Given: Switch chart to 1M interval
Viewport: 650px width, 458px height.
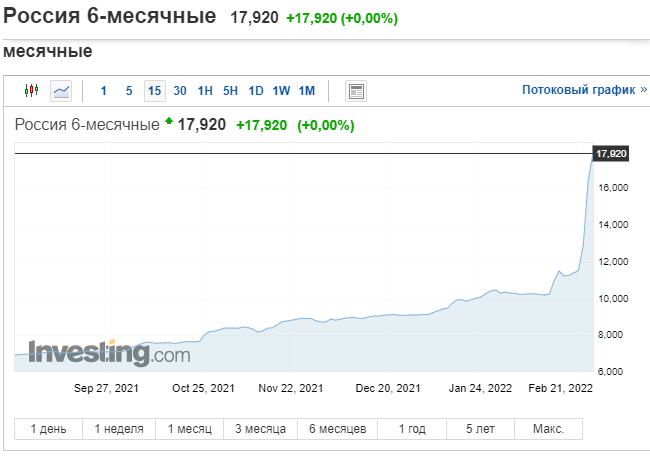Looking at the screenshot, I should click(307, 91).
